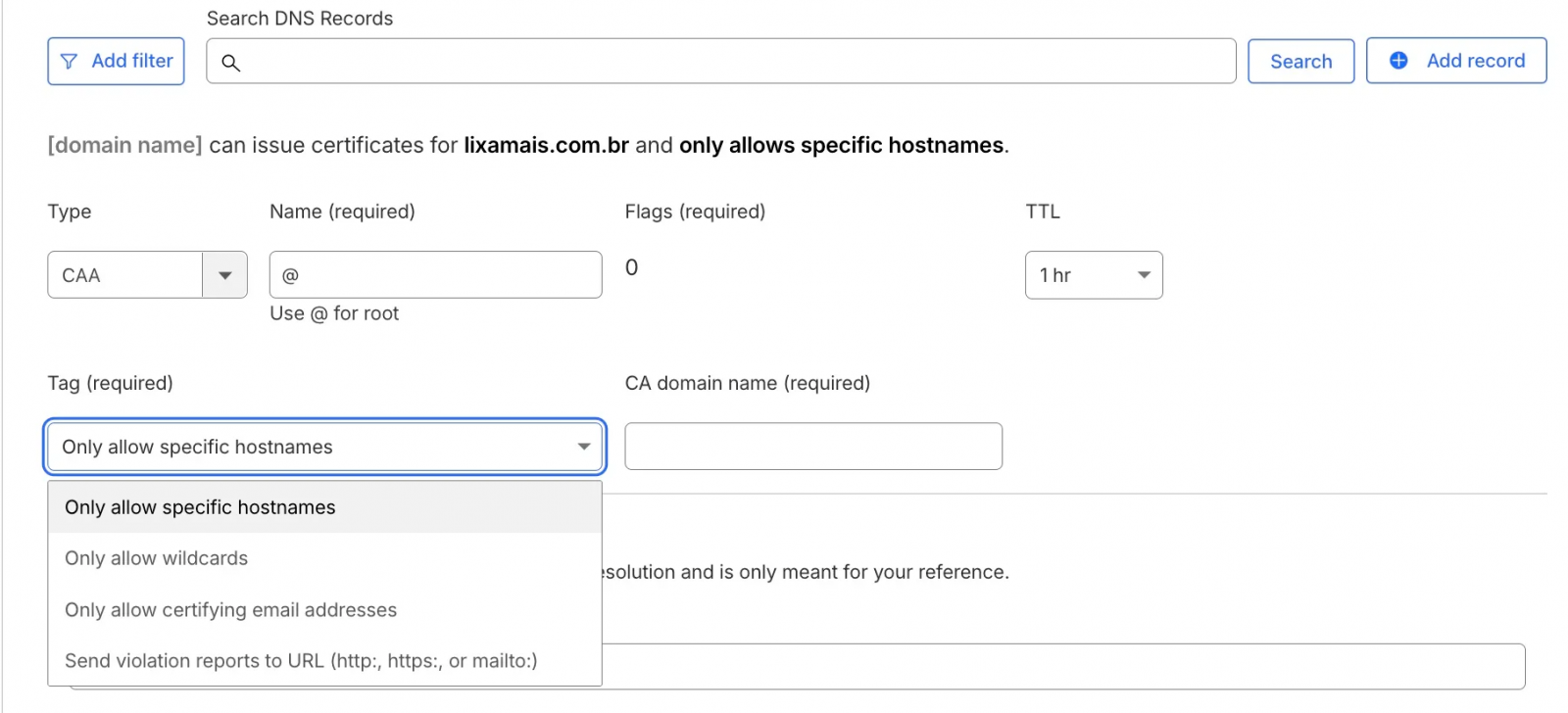
Task: Click the CA domain name input field
Action: 813,447
